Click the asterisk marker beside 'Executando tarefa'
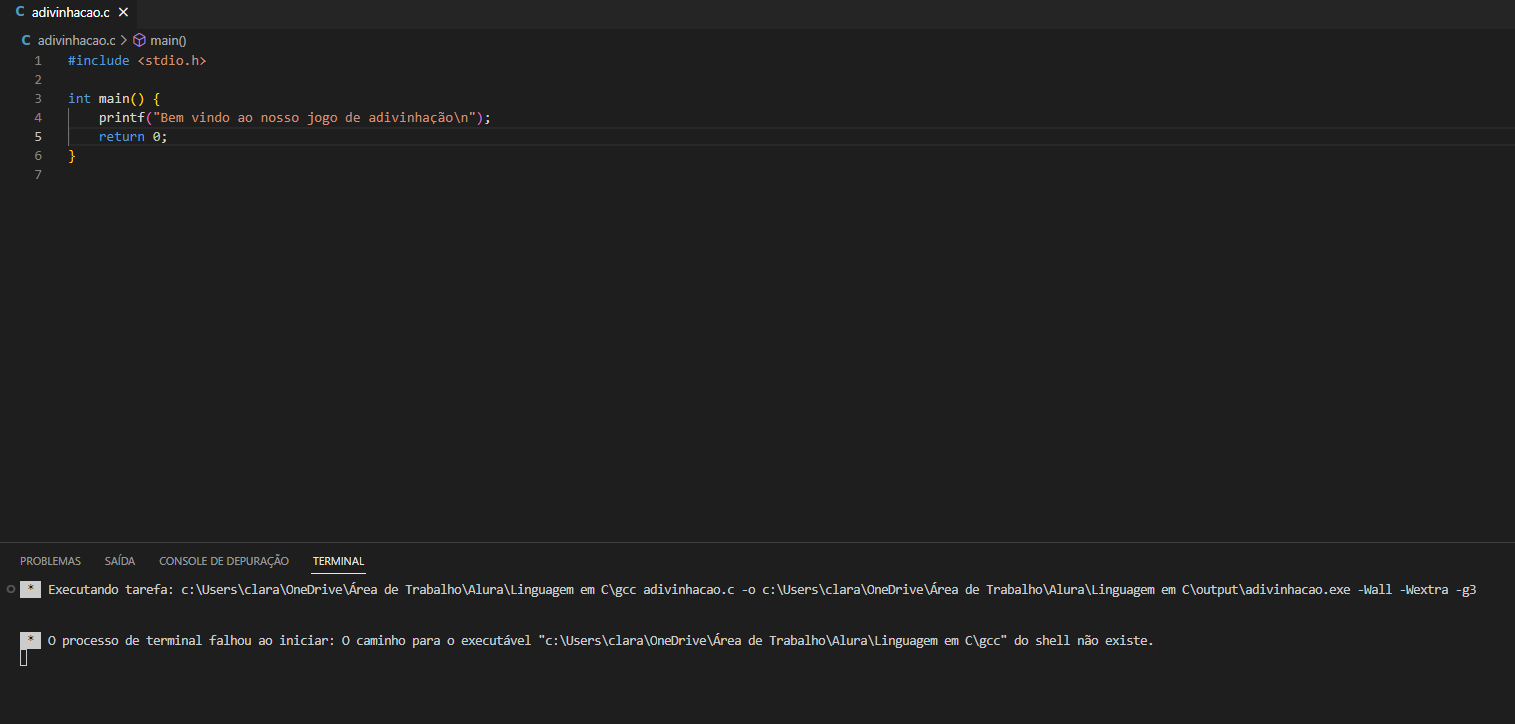Image resolution: width=1515 pixels, height=724 pixels. tap(31, 589)
